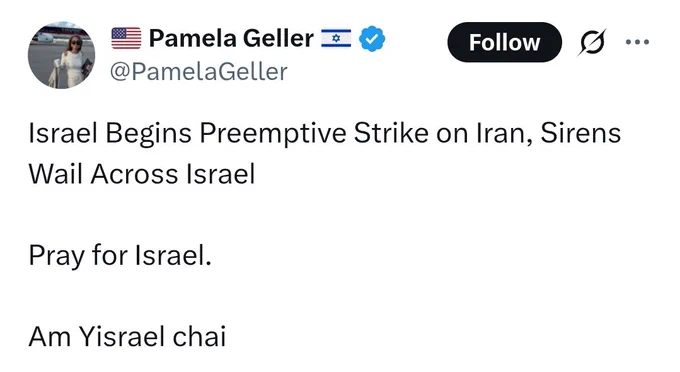Click the word 'Begins' in the headline
Screen dimensions: 680x372
148,133
